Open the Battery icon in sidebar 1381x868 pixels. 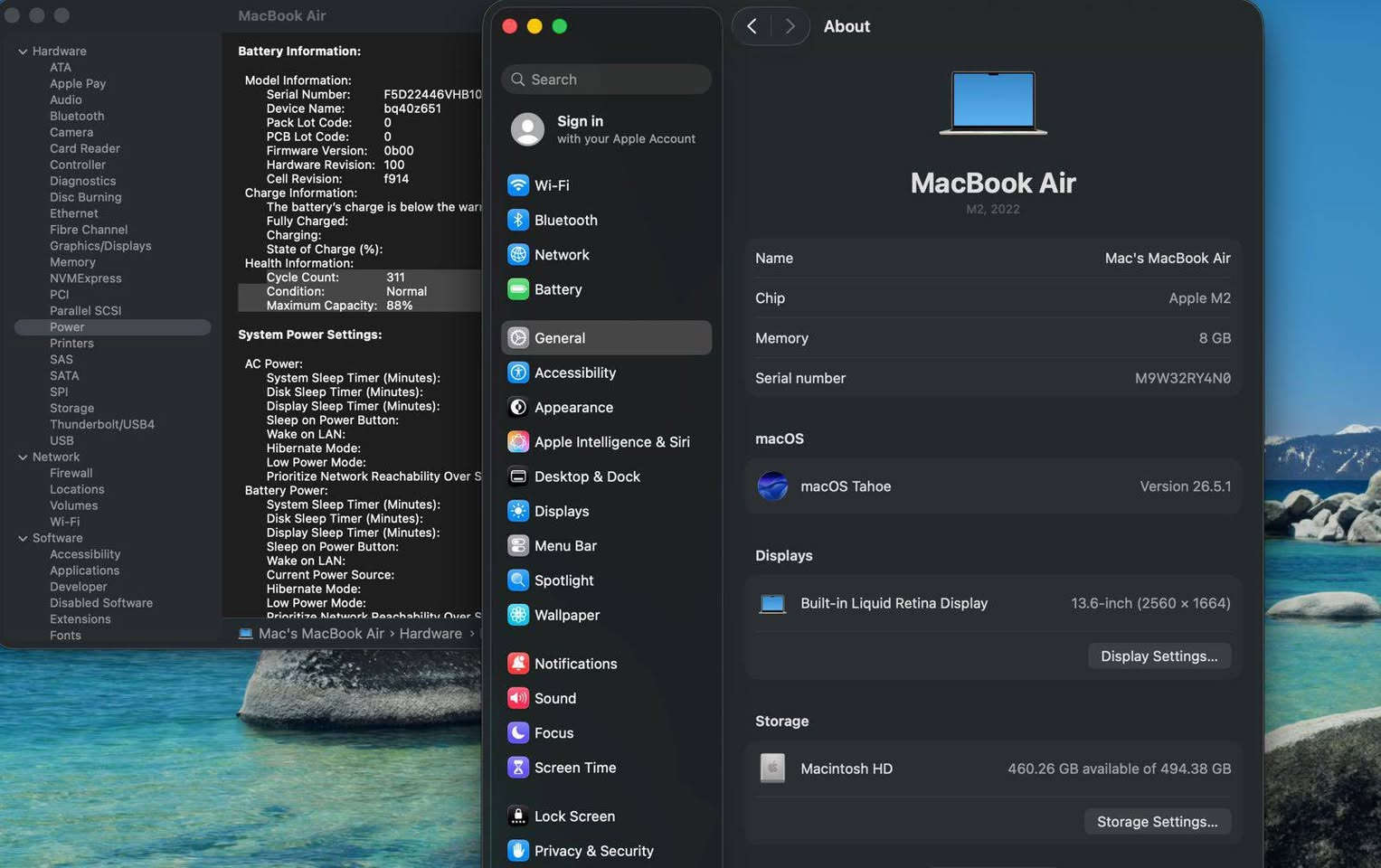(x=518, y=289)
